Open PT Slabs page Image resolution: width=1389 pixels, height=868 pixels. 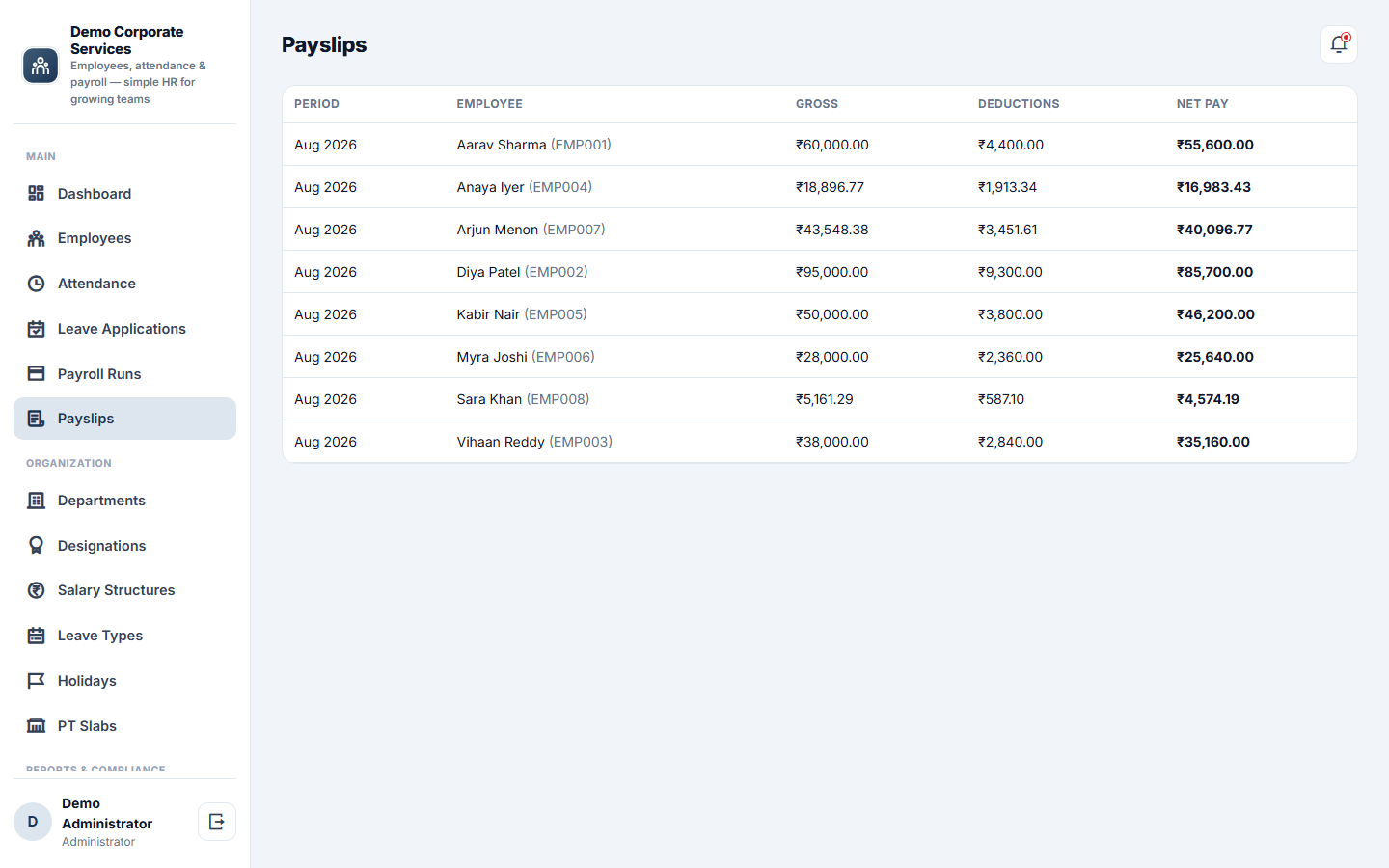(124, 725)
